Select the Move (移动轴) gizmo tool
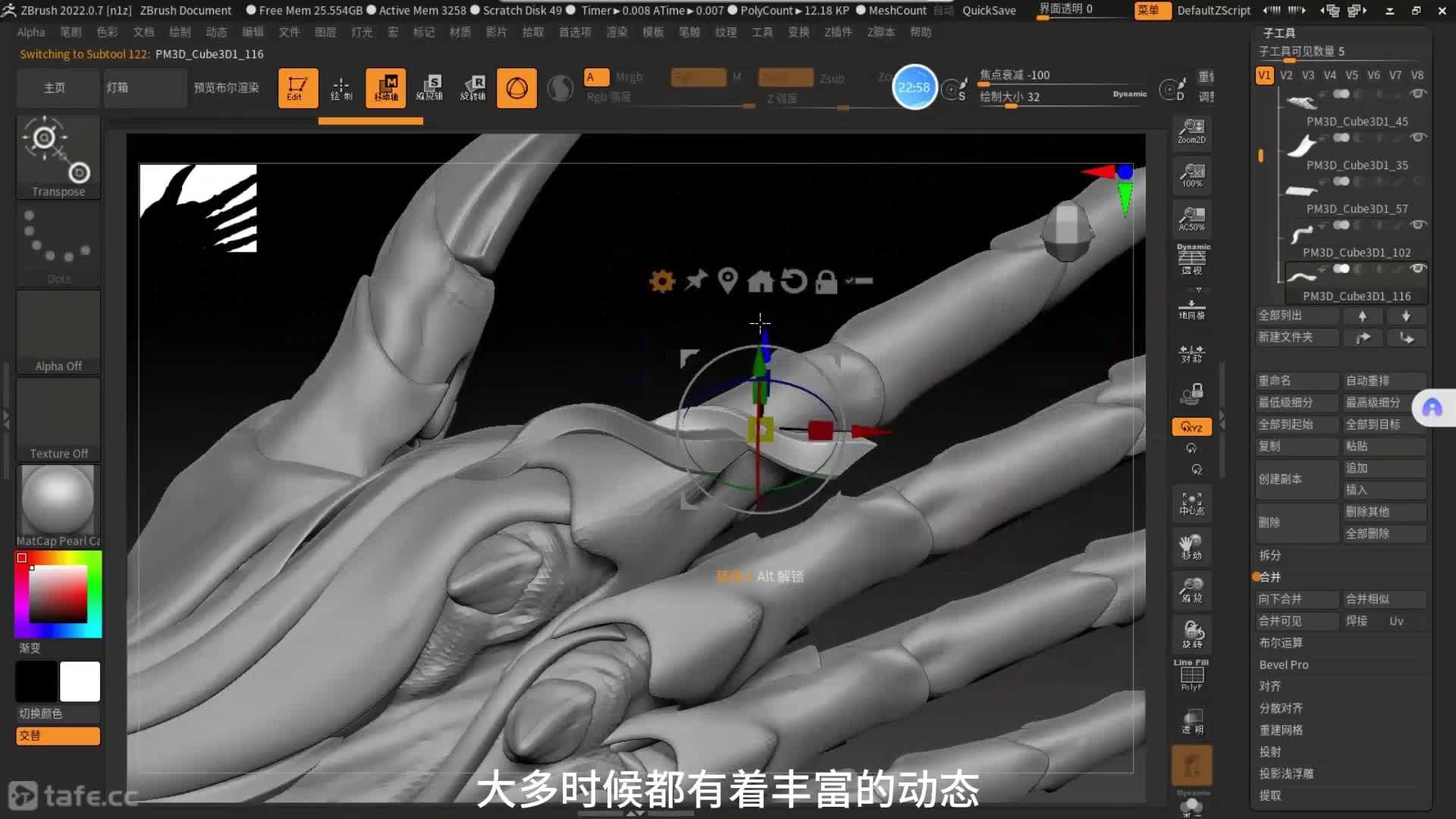Viewport: 1456px width, 819px height. click(386, 88)
